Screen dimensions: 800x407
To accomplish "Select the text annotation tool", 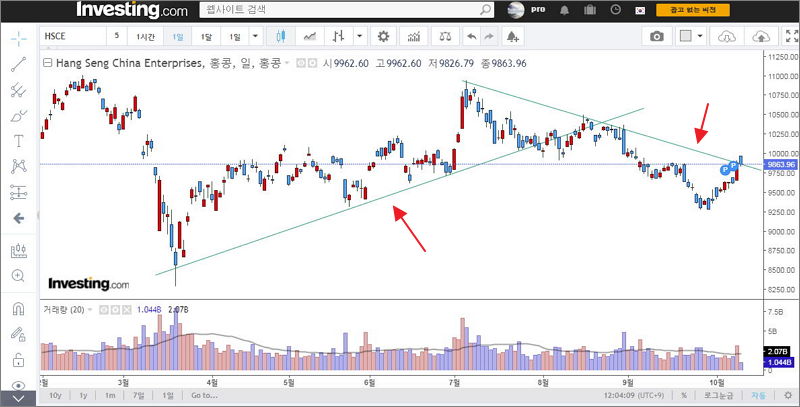I will pyautogui.click(x=18, y=141).
